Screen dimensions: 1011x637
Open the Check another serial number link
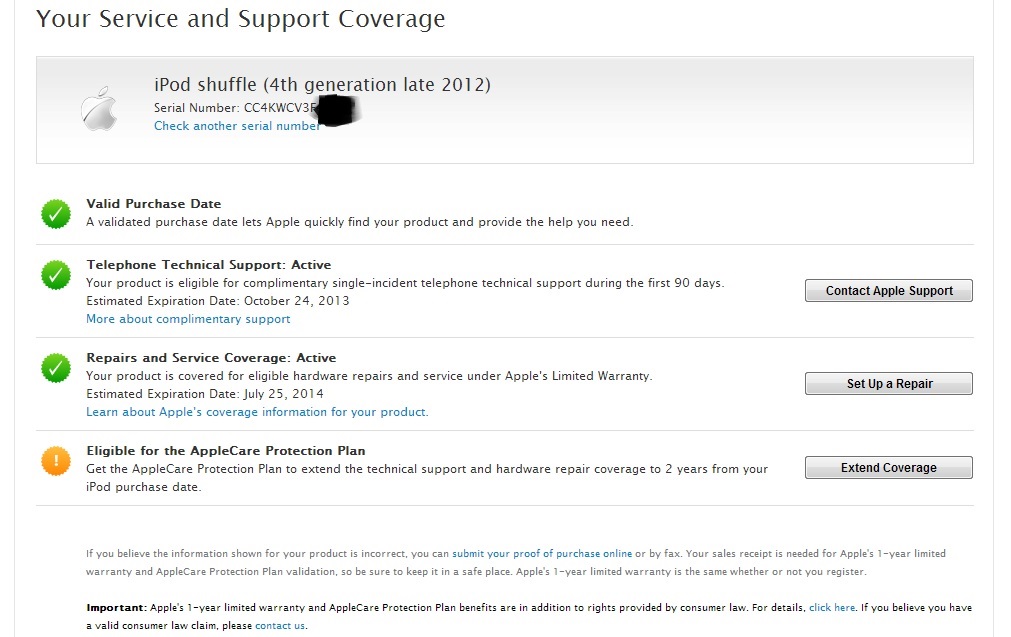(x=236, y=126)
